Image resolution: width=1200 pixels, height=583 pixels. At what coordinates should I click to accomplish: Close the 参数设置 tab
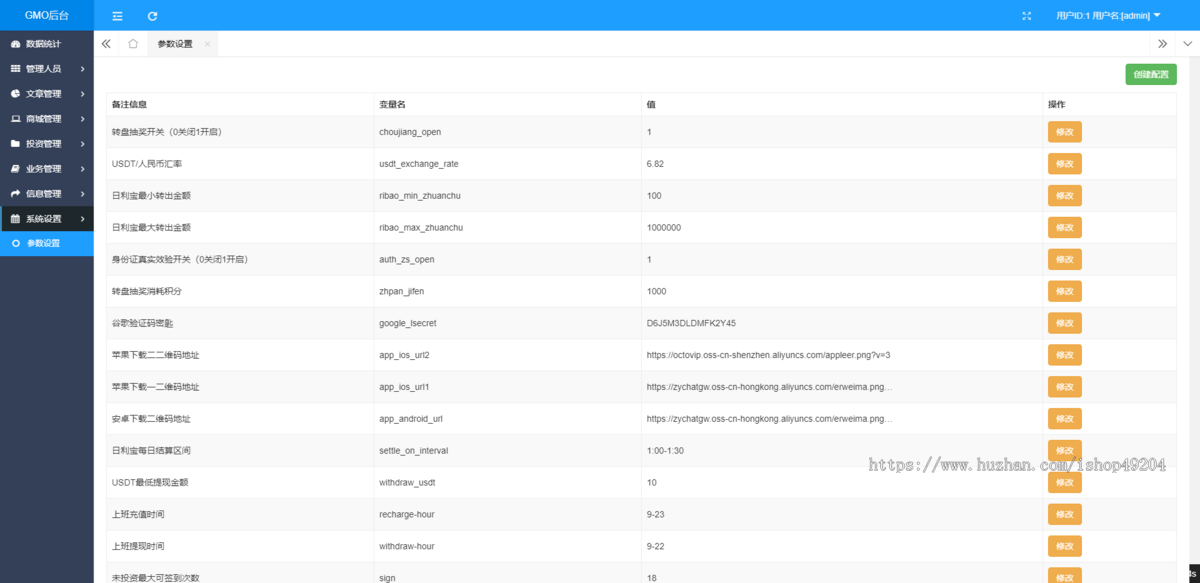tap(207, 44)
